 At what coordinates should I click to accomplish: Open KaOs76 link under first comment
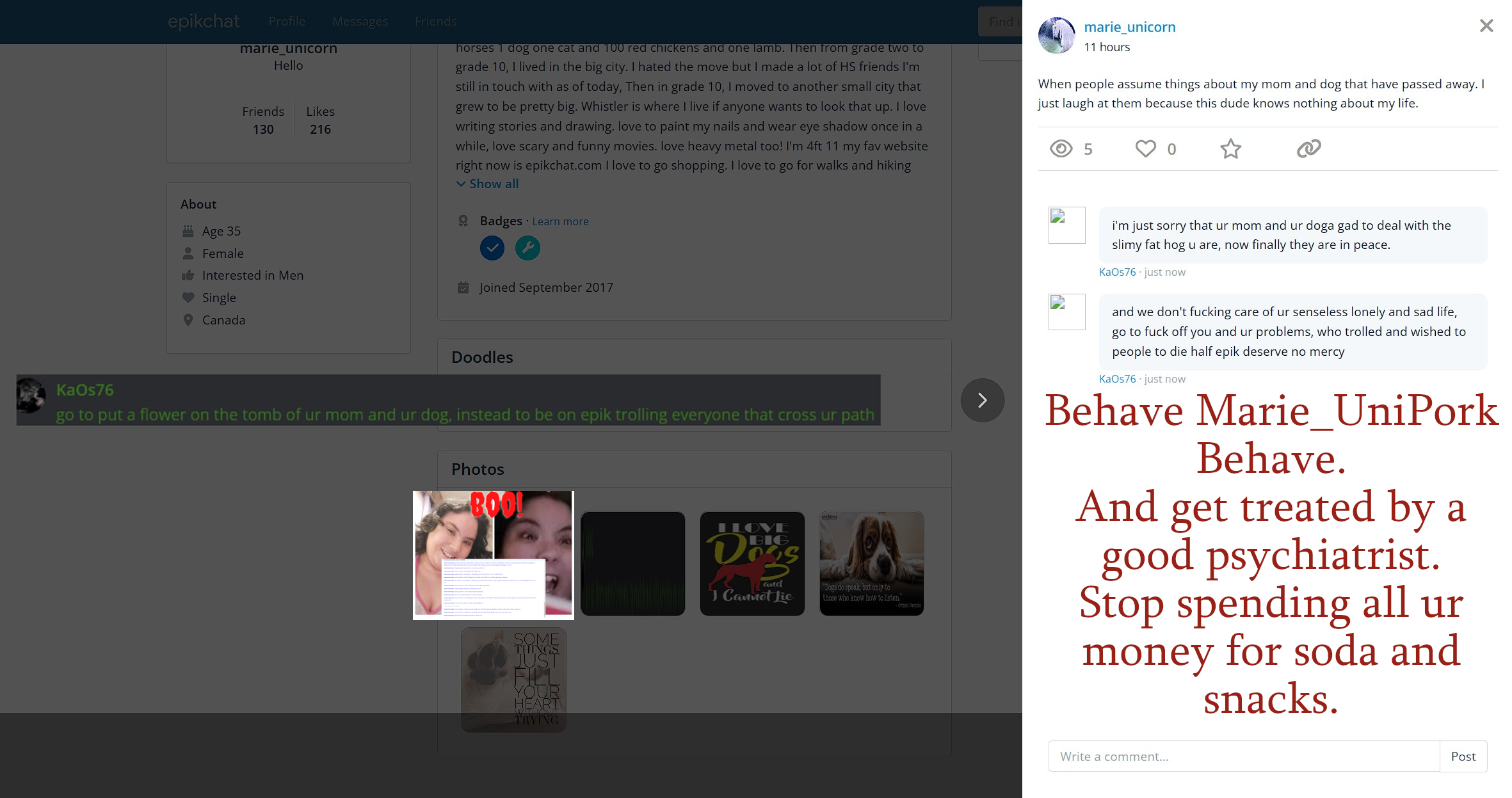point(1117,272)
